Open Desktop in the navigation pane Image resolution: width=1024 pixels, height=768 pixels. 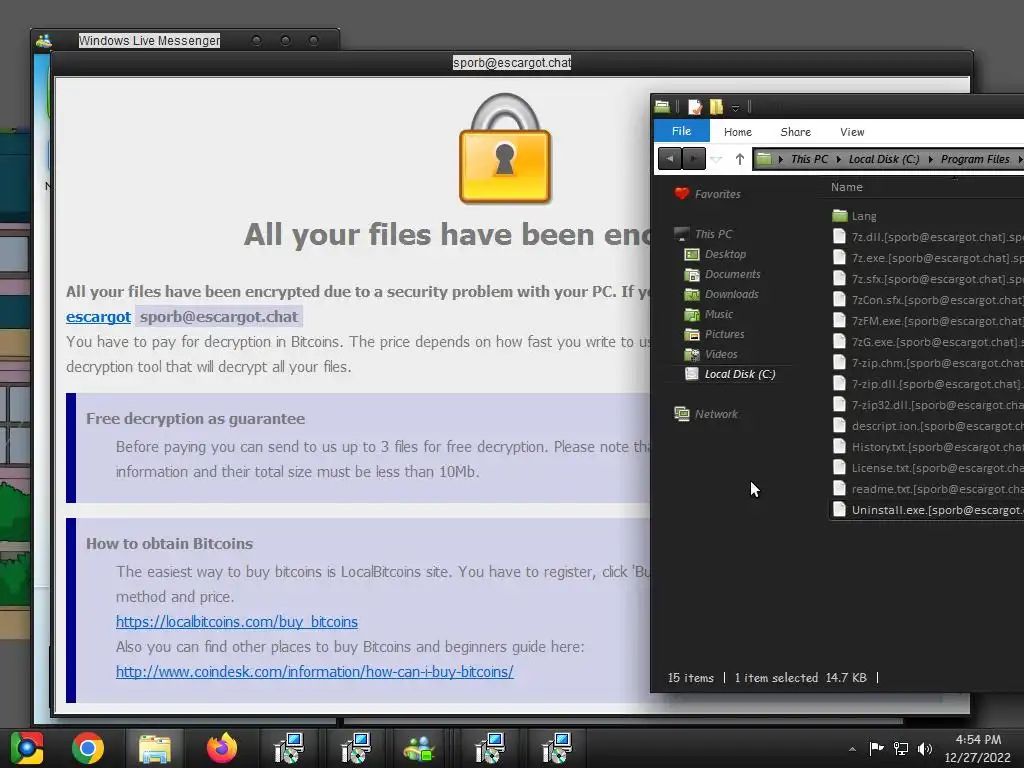click(725, 254)
